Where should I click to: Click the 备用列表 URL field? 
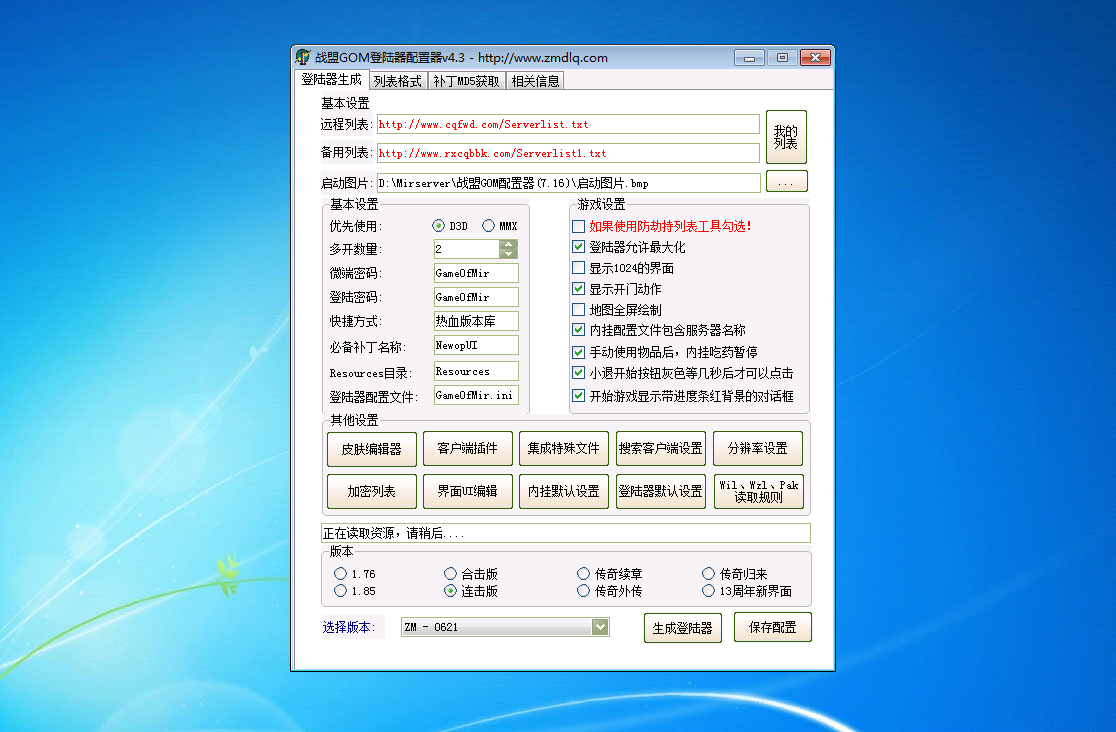pos(568,153)
